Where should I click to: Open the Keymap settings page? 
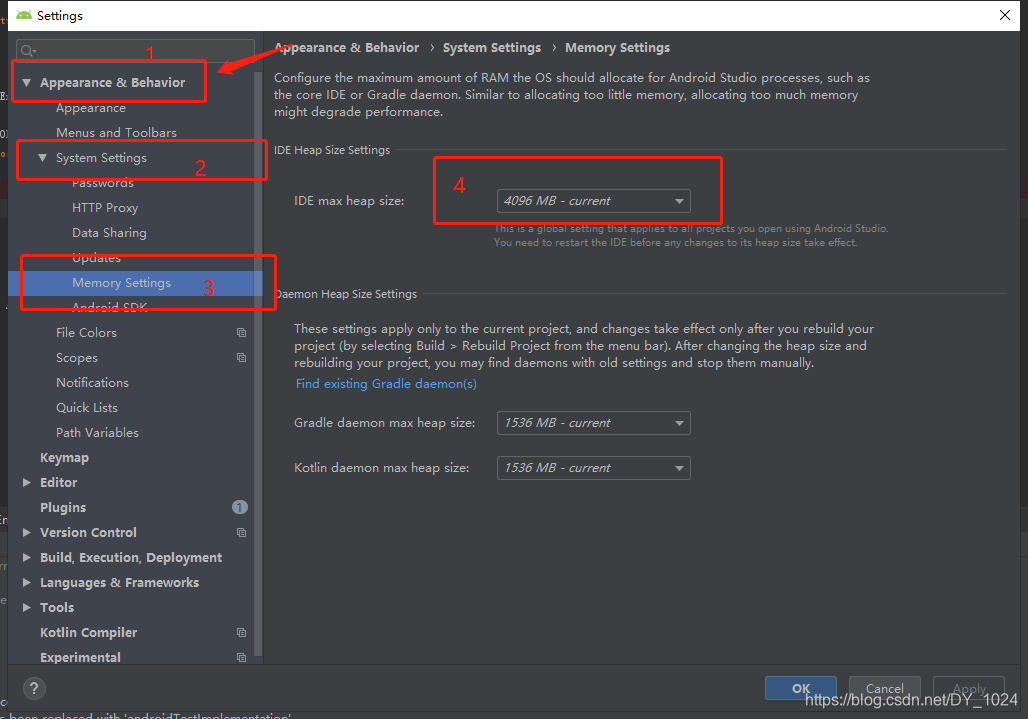point(64,457)
